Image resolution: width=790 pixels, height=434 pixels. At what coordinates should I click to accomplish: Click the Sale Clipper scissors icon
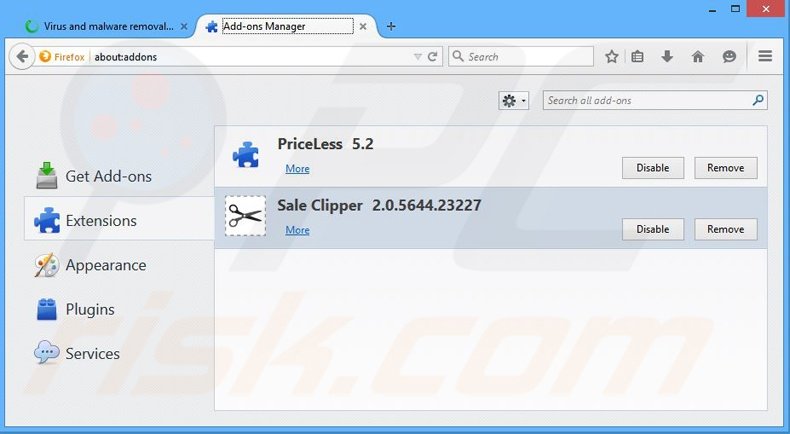pyautogui.click(x=245, y=216)
